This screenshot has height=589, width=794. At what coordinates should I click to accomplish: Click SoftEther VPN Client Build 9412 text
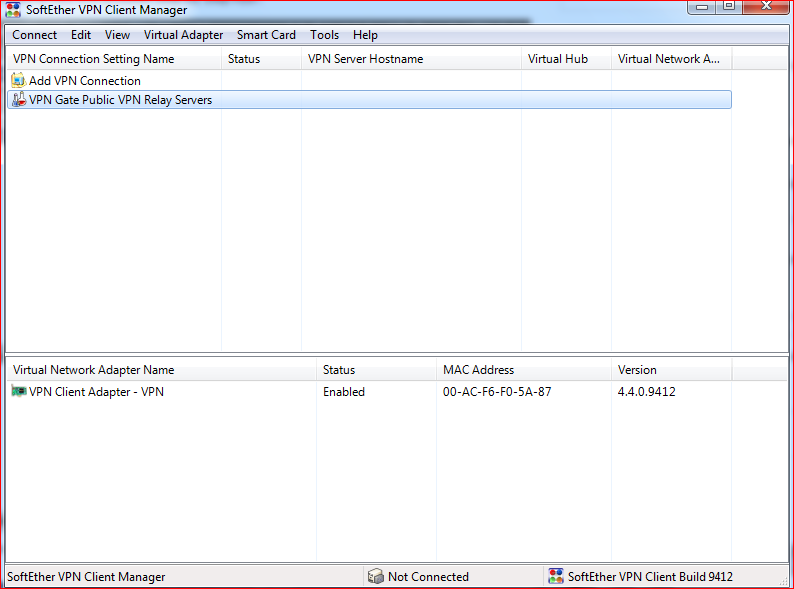click(x=650, y=576)
